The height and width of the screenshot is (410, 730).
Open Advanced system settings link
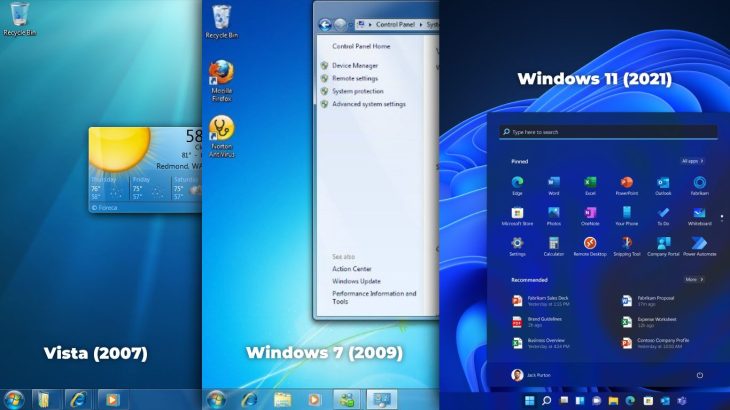pos(368,104)
